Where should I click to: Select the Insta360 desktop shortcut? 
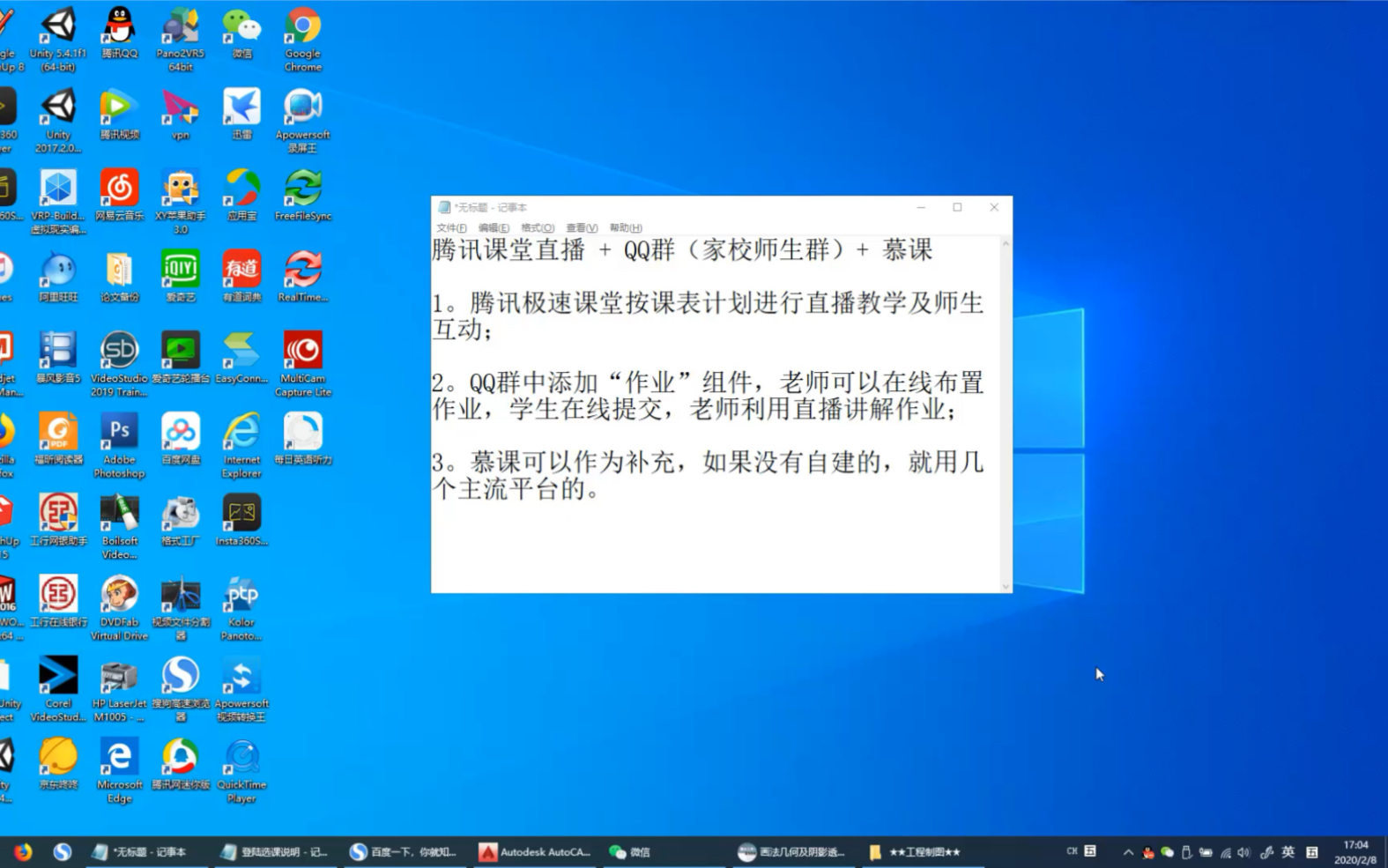tap(241, 521)
